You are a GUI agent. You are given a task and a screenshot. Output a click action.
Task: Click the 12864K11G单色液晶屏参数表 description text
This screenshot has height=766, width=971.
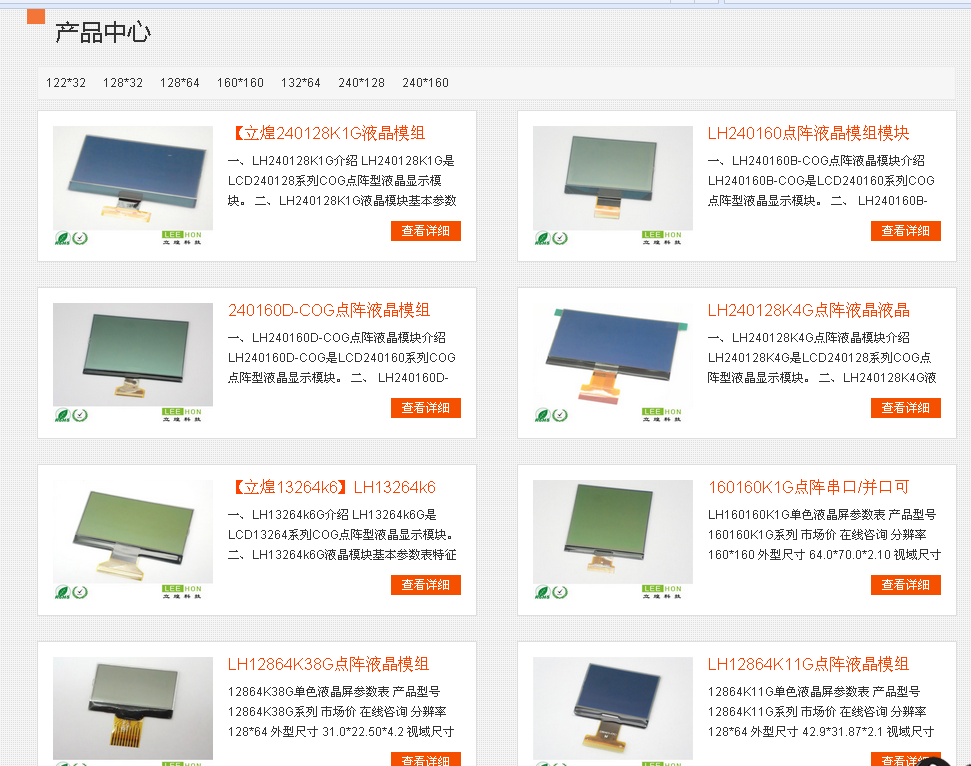click(x=821, y=712)
